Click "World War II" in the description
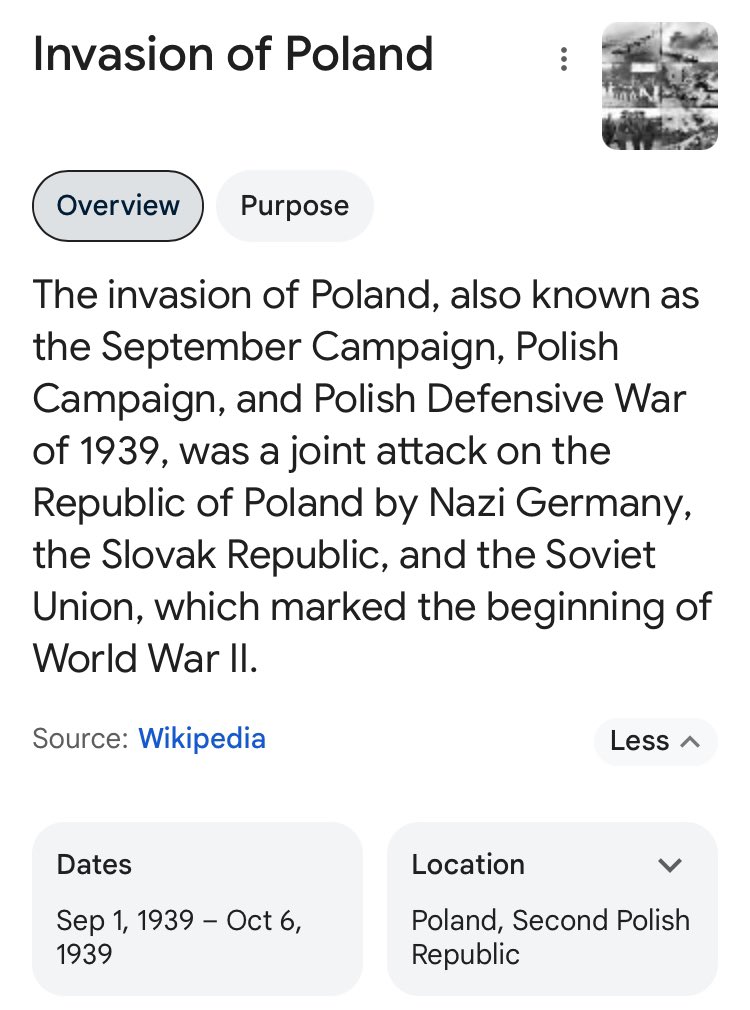The image size is (750, 1010). (x=145, y=659)
